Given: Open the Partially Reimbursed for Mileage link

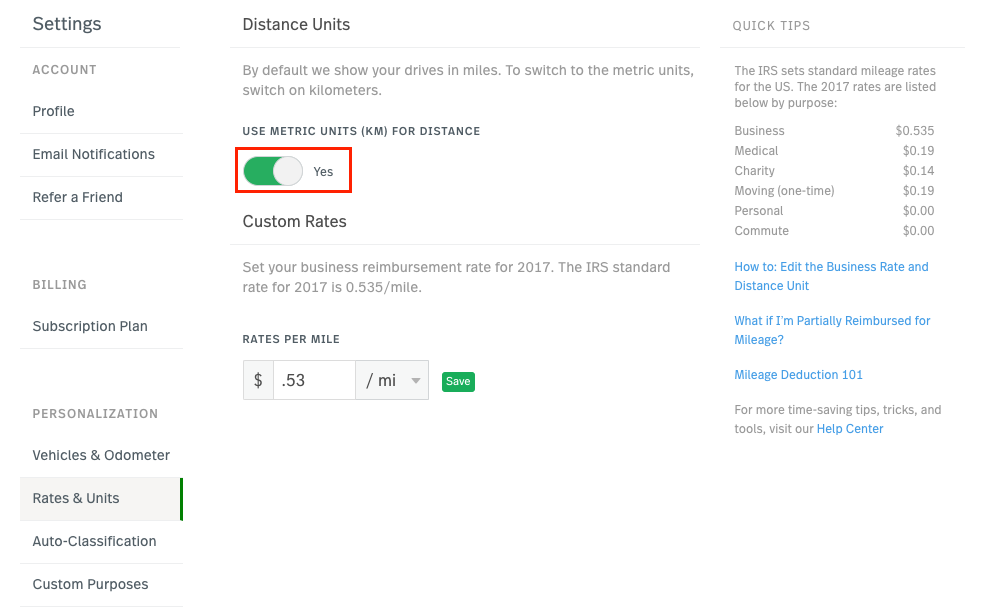Looking at the screenshot, I should coord(832,330).
